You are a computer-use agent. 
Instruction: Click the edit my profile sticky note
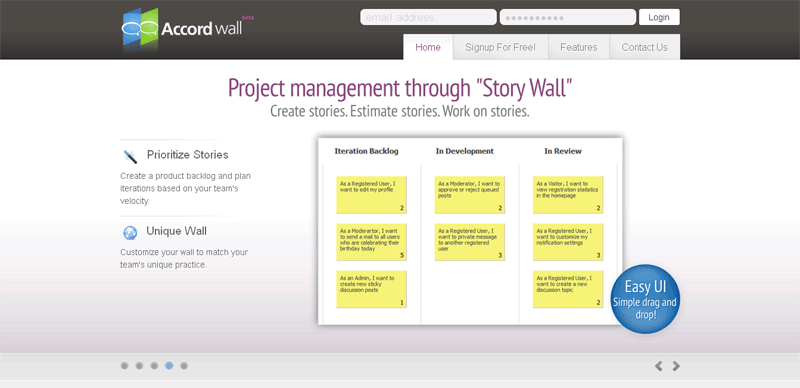[371, 195]
